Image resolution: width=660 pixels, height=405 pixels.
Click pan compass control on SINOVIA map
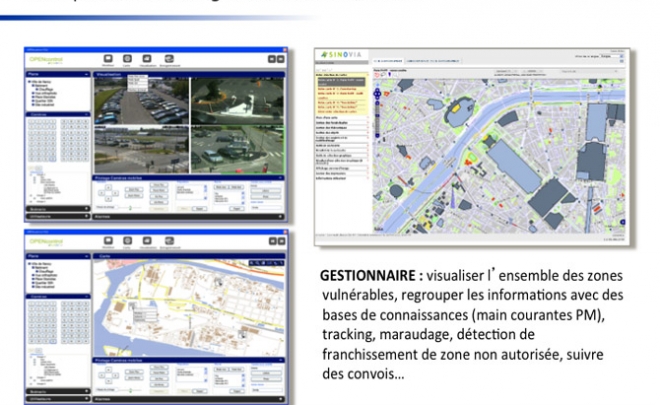[378, 93]
